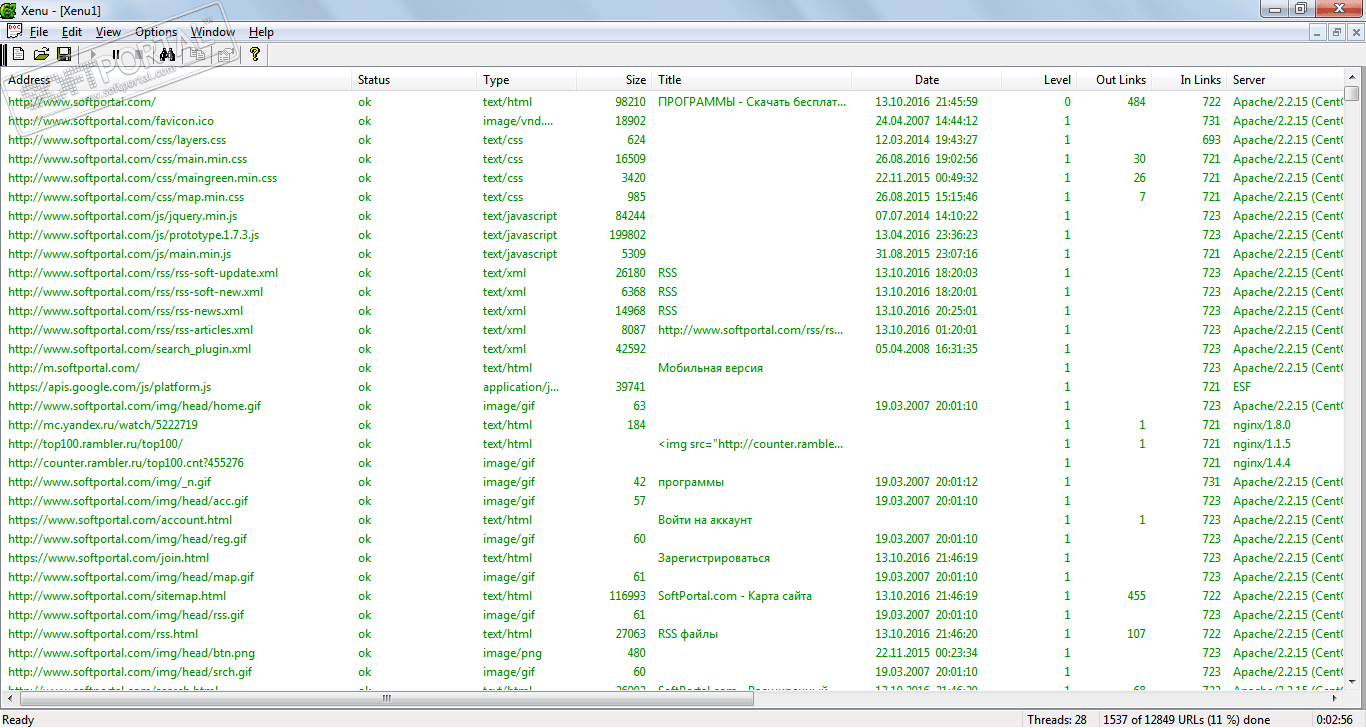Click the Copy pages icon in the toolbar

(197, 54)
